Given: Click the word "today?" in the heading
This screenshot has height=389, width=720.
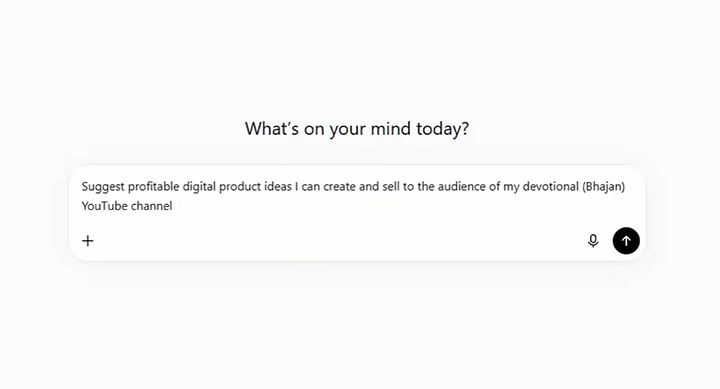Looking at the screenshot, I should point(443,129).
